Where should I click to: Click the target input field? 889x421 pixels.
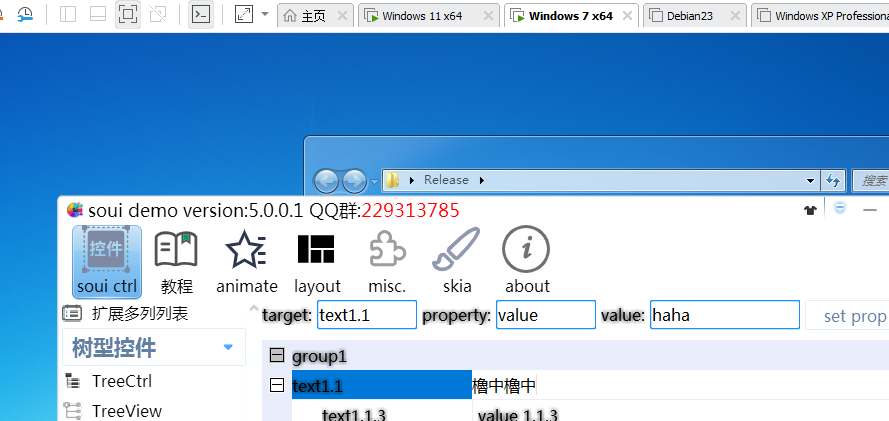click(x=366, y=315)
